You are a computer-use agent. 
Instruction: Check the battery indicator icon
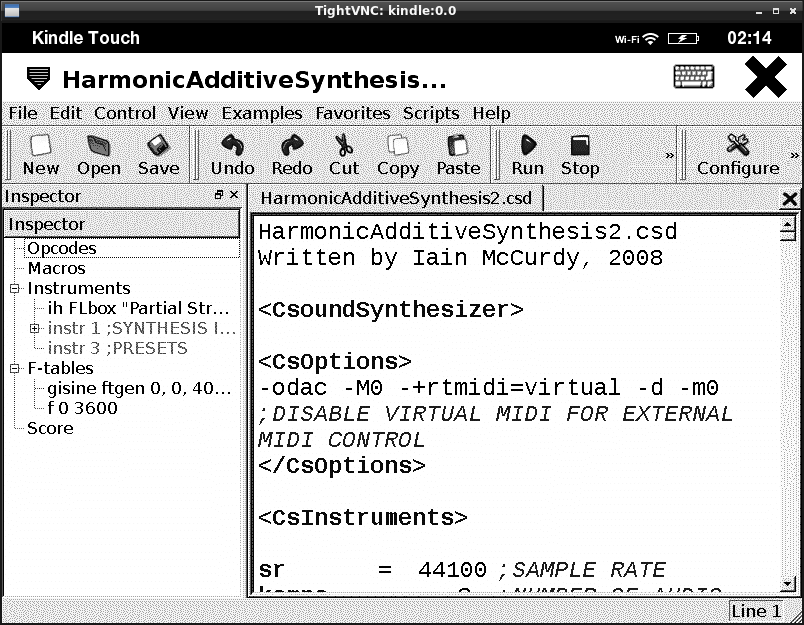(683, 38)
